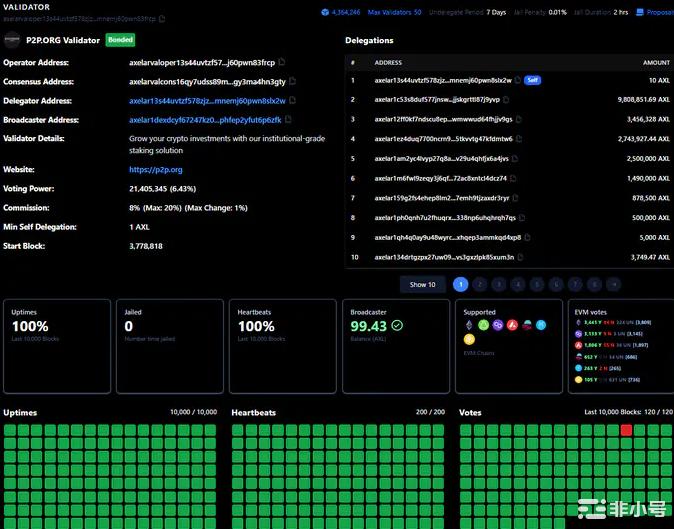Open the self-delegation address in row 1

[x=442, y=80]
